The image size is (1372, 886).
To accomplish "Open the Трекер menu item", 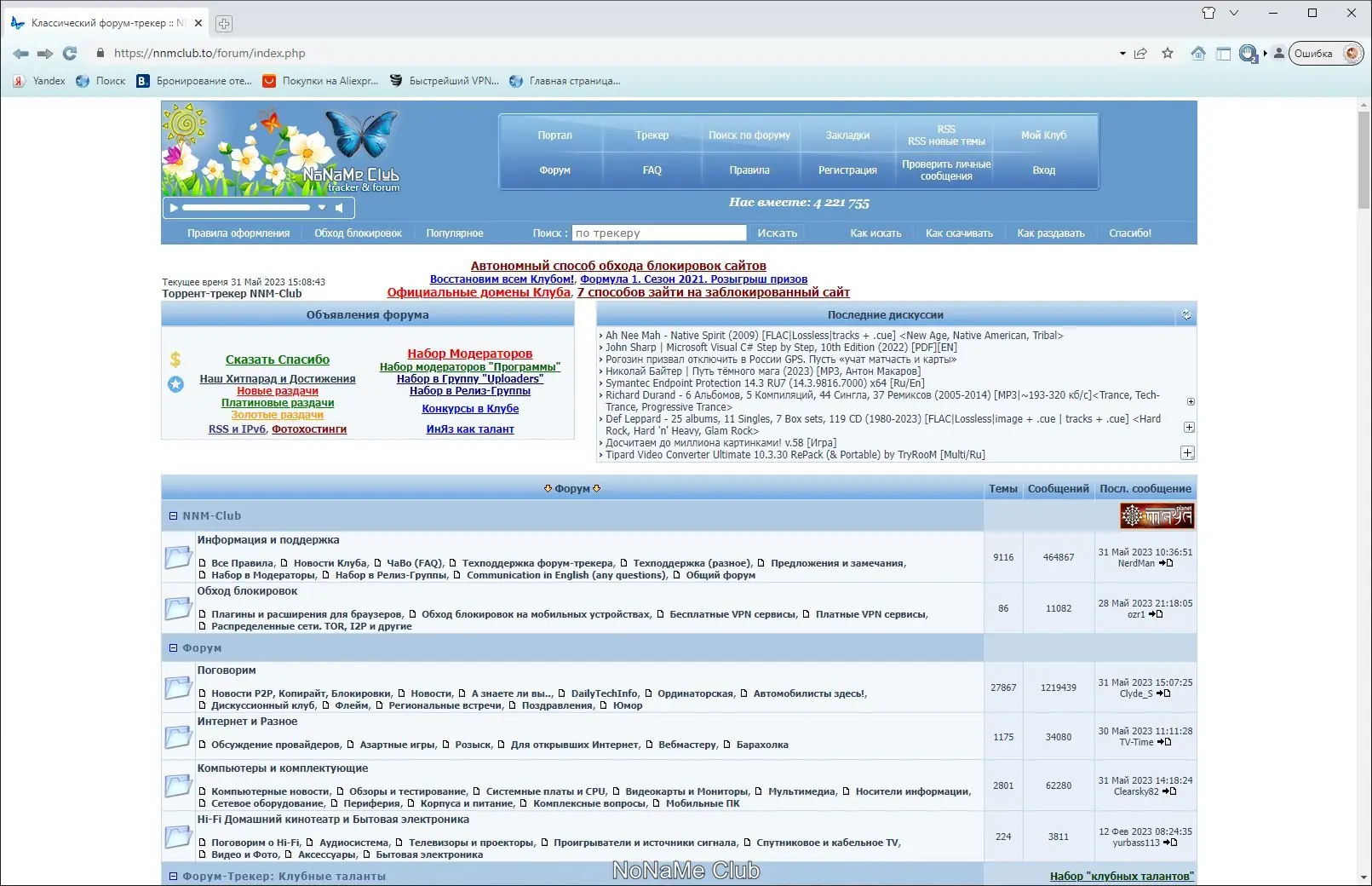I will (x=652, y=135).
